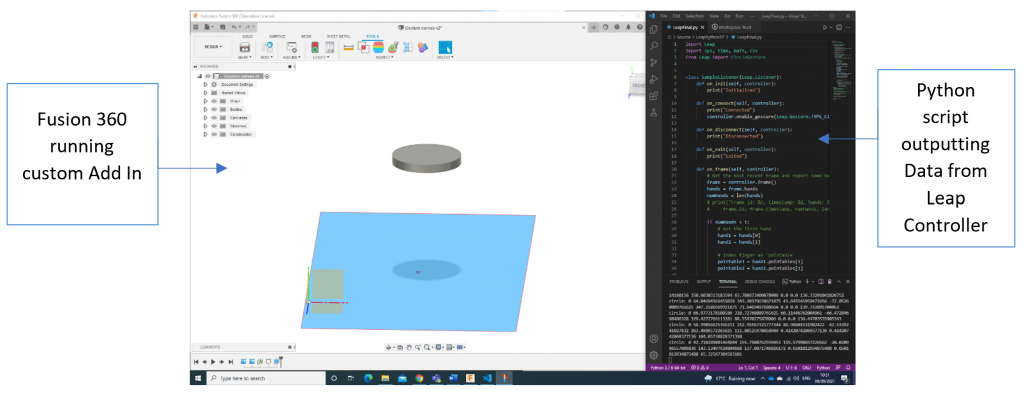
Task: Play the Fusion 360 timeline
Action: pyautogui.click(x=214, y=361)
